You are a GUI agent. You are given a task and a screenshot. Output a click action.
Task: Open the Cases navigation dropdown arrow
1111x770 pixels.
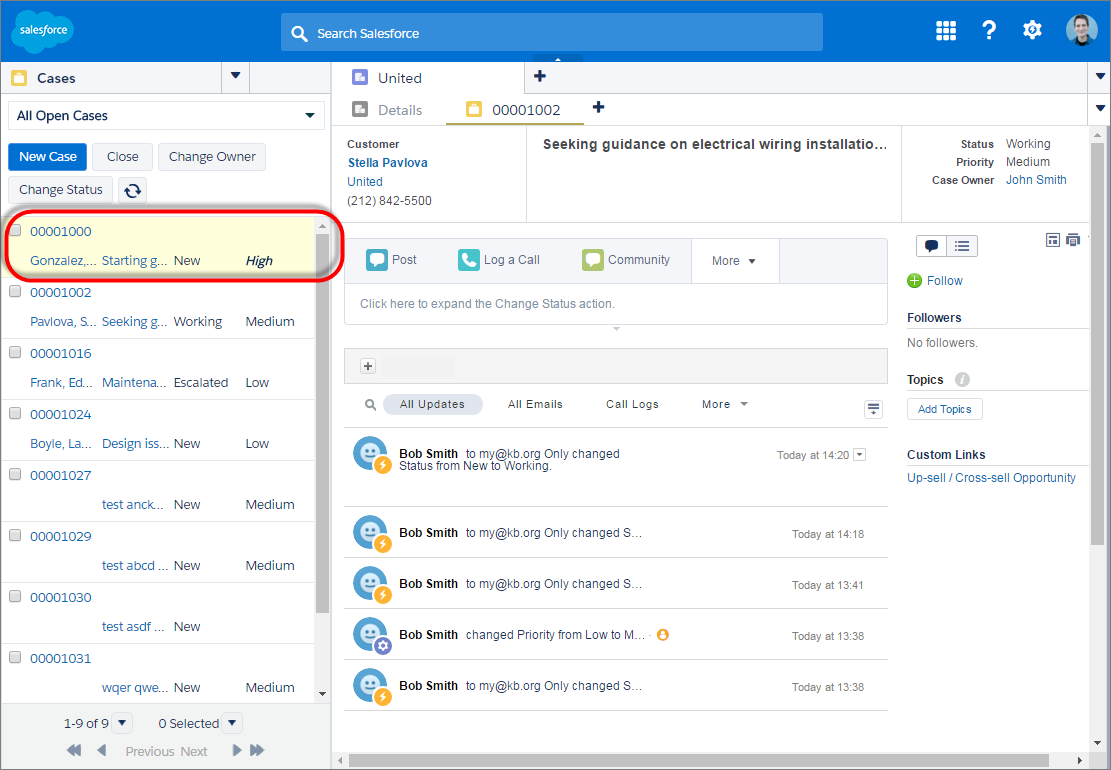tap(236, 77)
